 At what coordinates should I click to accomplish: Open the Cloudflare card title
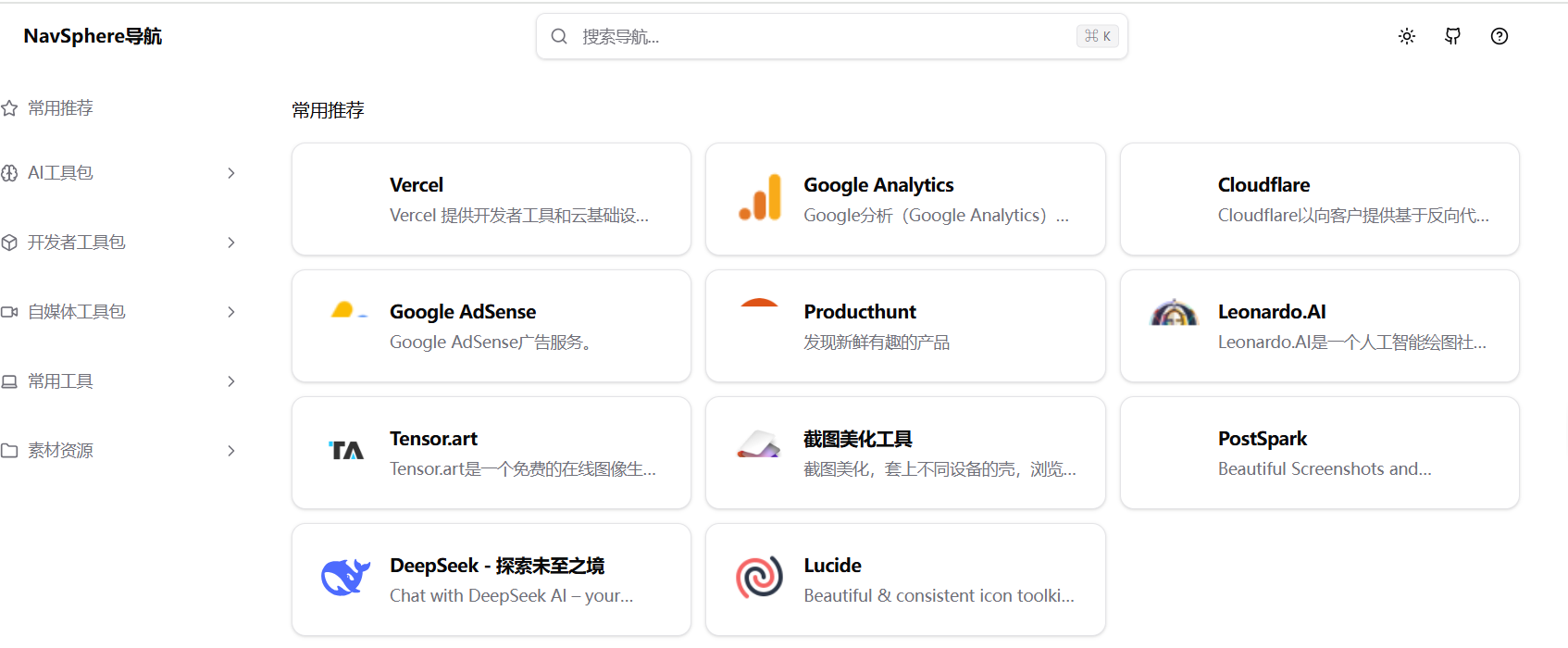(x=1263, y=185)
